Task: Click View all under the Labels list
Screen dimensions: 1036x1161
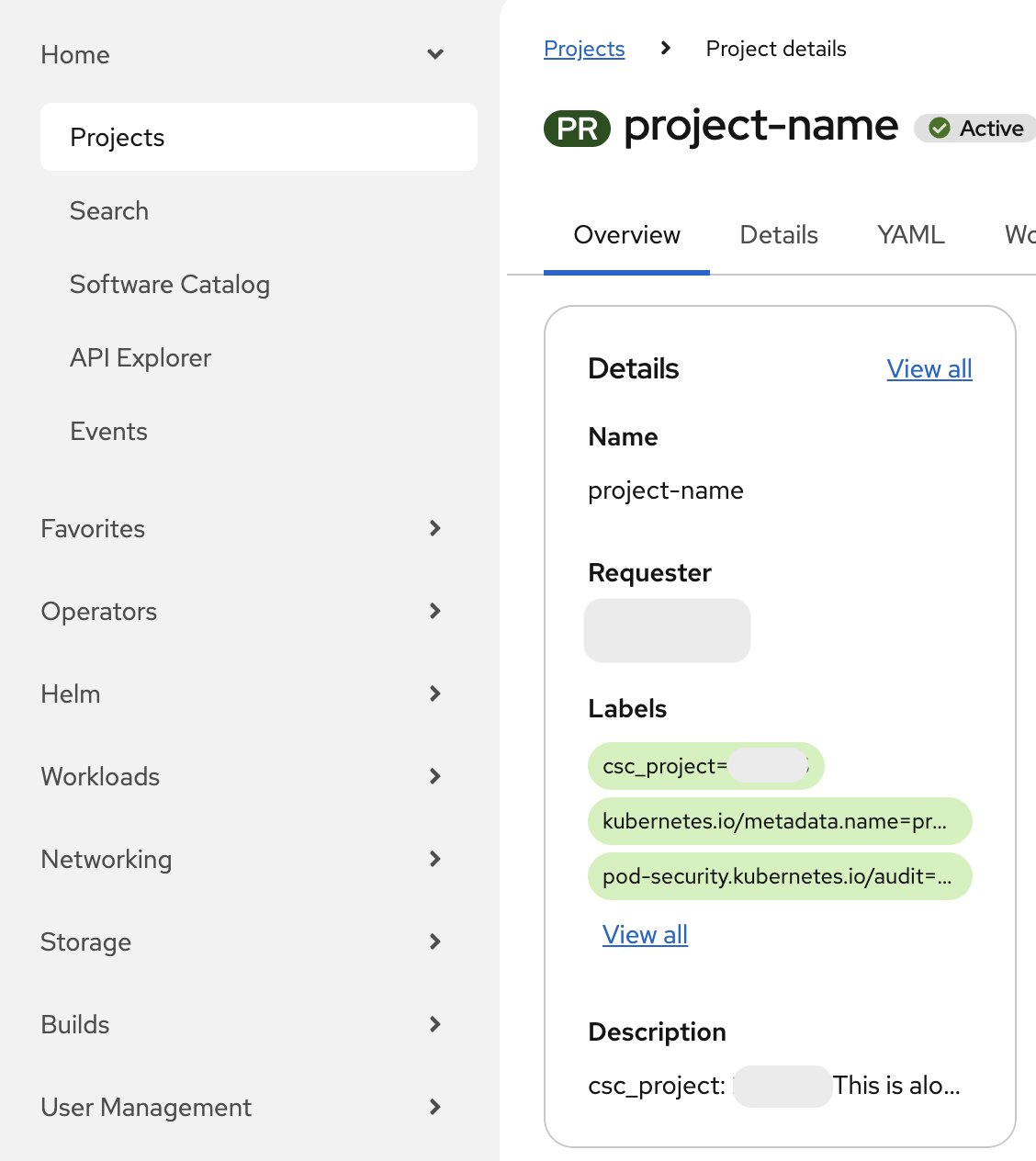Action: [645, 934]
